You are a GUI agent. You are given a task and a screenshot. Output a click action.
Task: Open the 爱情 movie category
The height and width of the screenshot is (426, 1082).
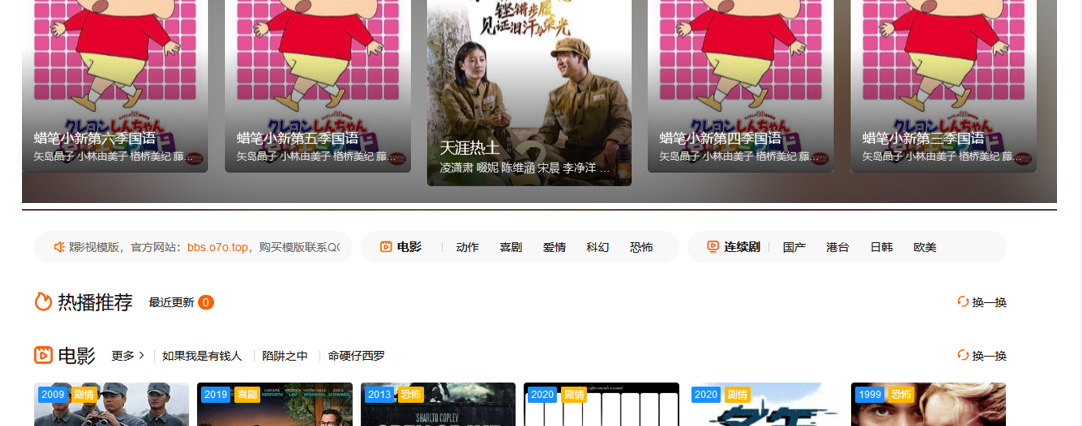pyautogui.click(x=554, y=247)
